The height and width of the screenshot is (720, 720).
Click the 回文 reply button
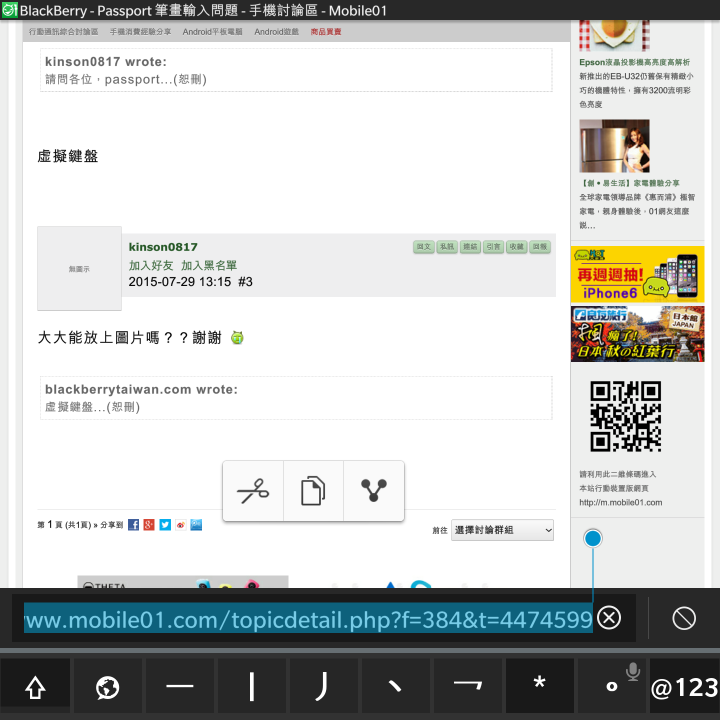click(x=424, y=247)
